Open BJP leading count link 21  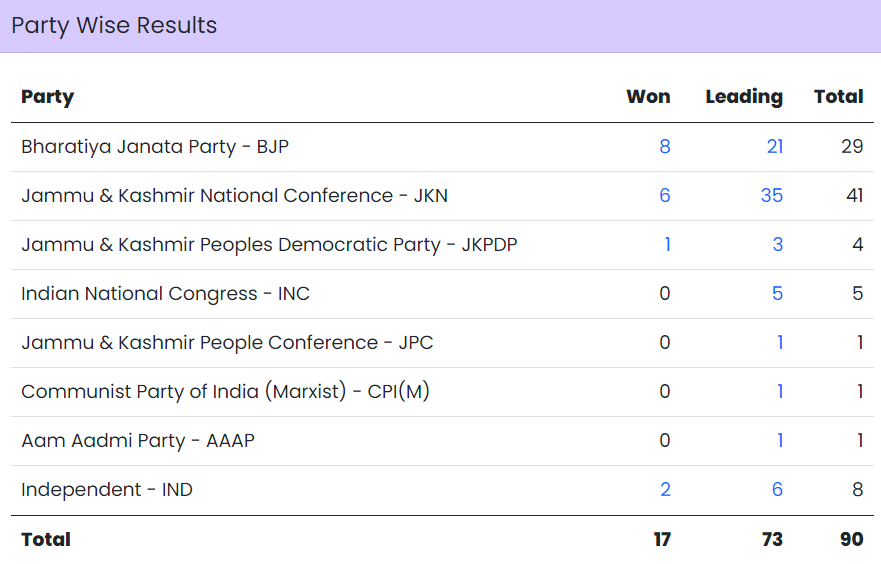(x=775, y=147)
